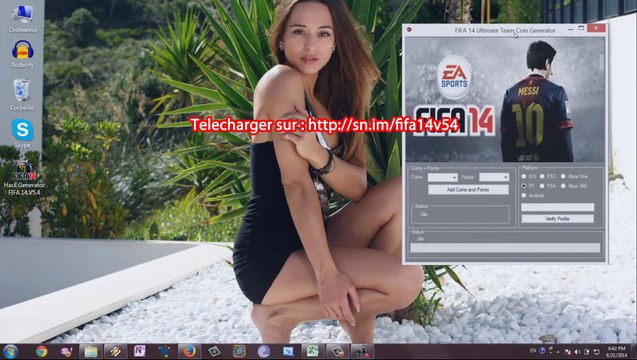637x360 pixels.
Task: Open Google Chrome from the taskbar
Action: (x=41, y=351)
